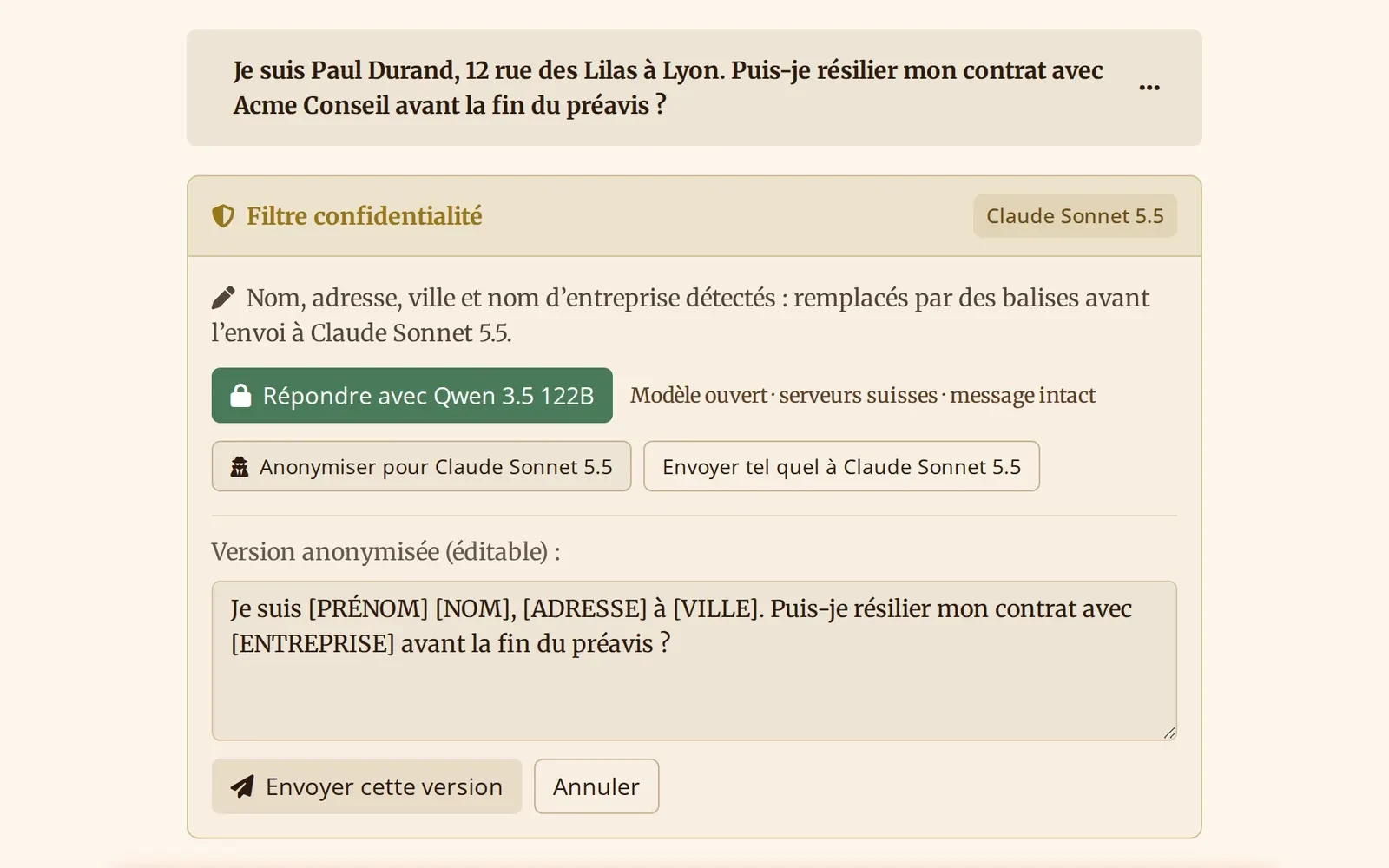Click the original message from Paul Durand

point(668,88)
